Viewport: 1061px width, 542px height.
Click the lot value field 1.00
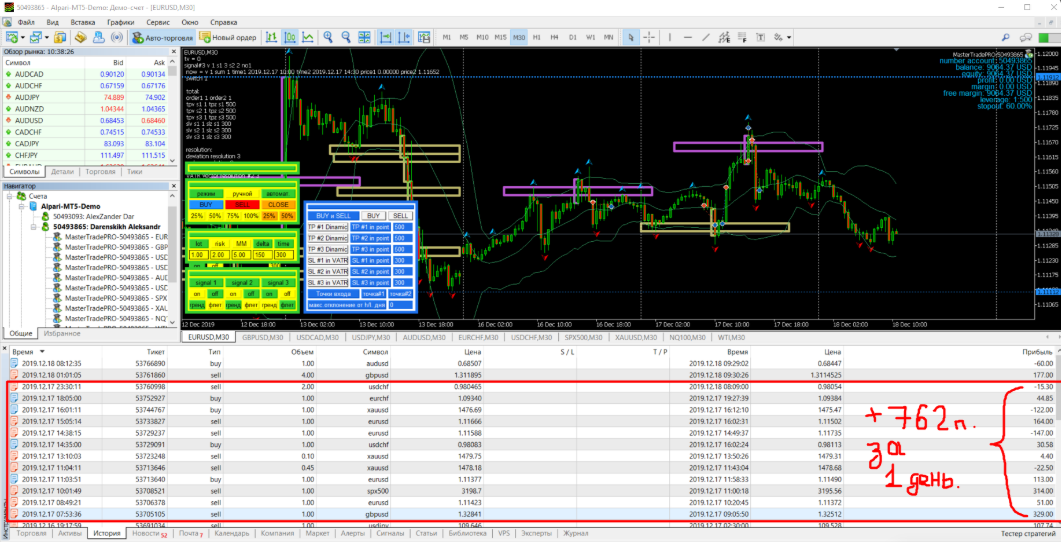198,254
